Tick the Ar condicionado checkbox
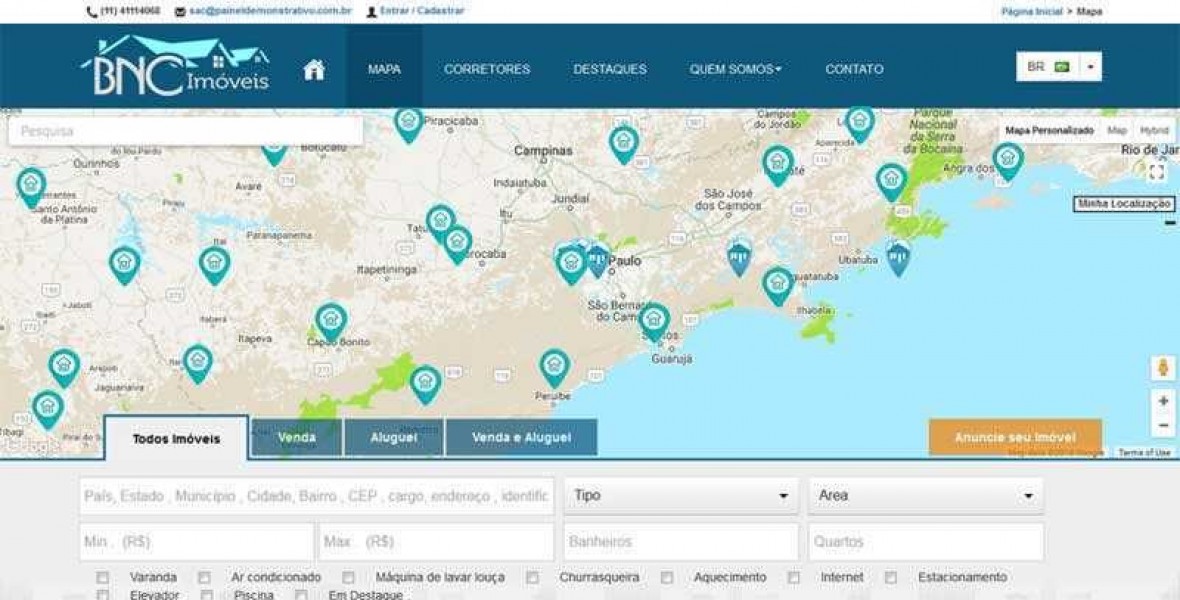The height and width of the screenshot is (600, 1180). pos(204,577)
